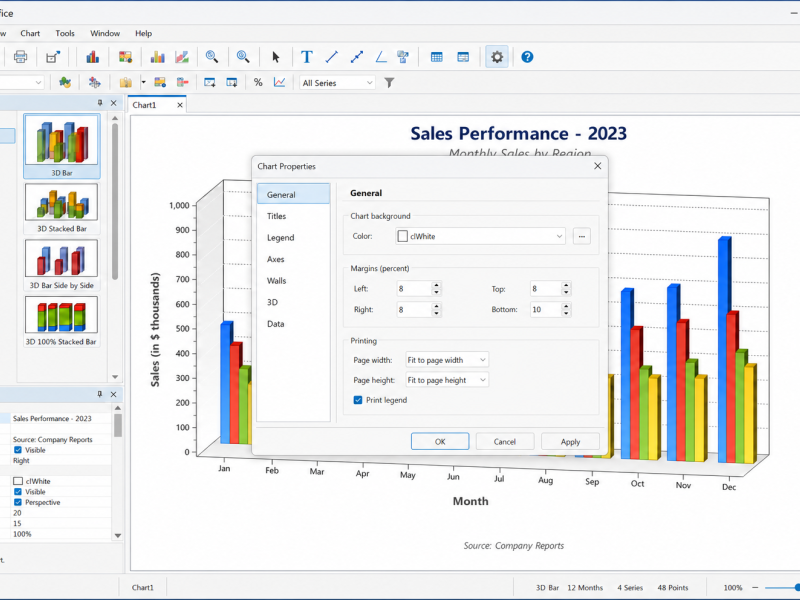Screen dimensions: 800x600
Task: Click the Right margin input field
Action: point(414,309)
